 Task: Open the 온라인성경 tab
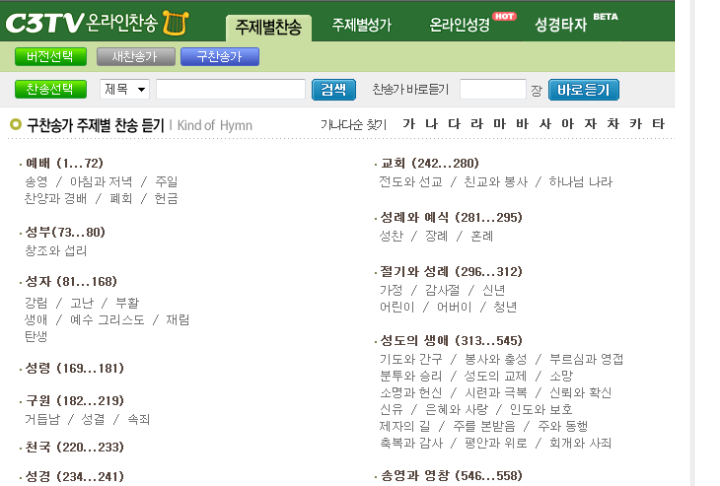click(x=460, y=24)
